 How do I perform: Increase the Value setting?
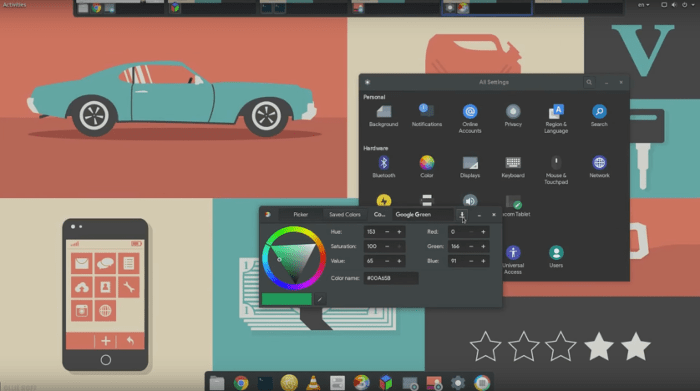399,261
